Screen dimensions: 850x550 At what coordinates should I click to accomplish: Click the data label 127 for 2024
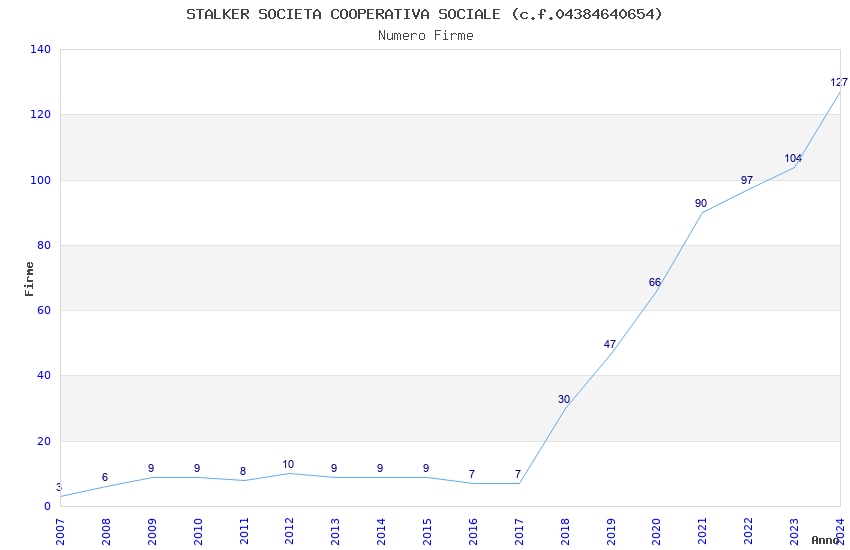tap(839, 82)
